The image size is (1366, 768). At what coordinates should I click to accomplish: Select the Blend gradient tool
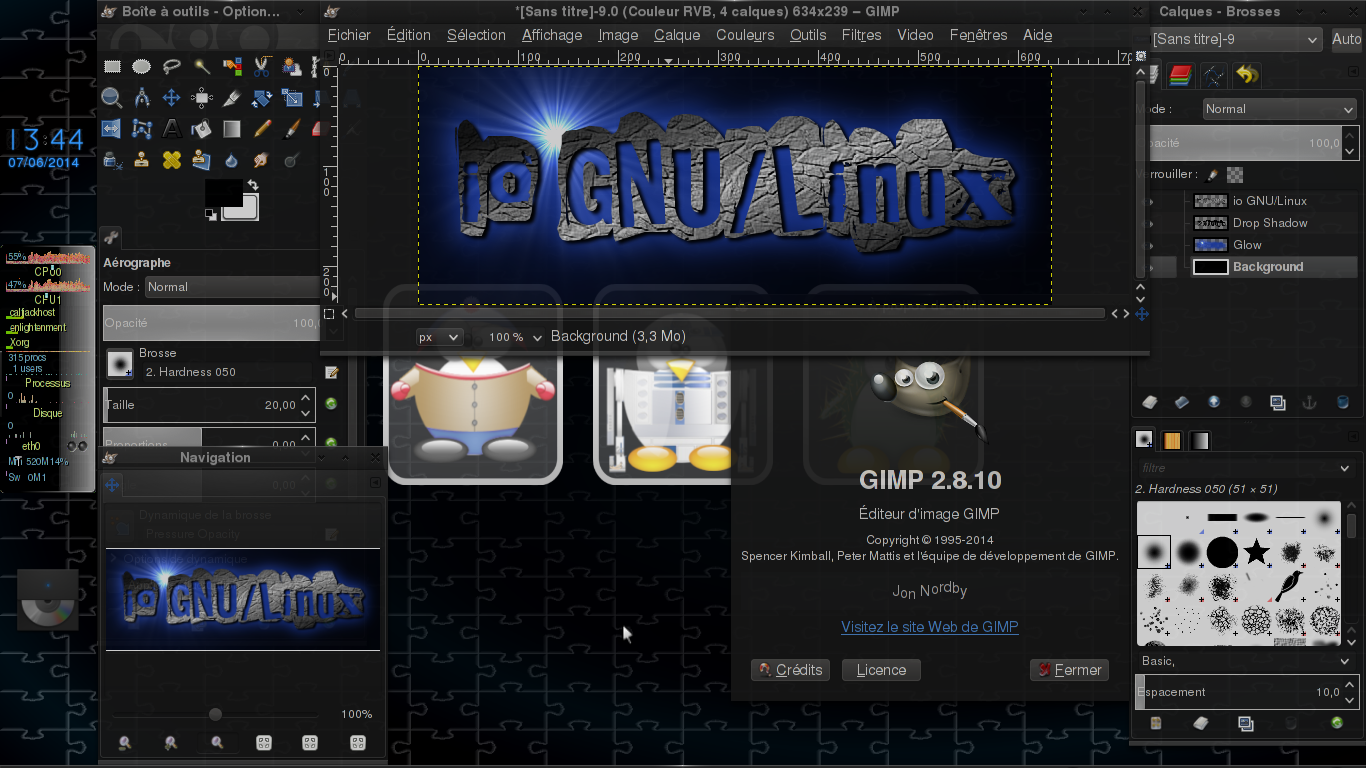[232, 129]
